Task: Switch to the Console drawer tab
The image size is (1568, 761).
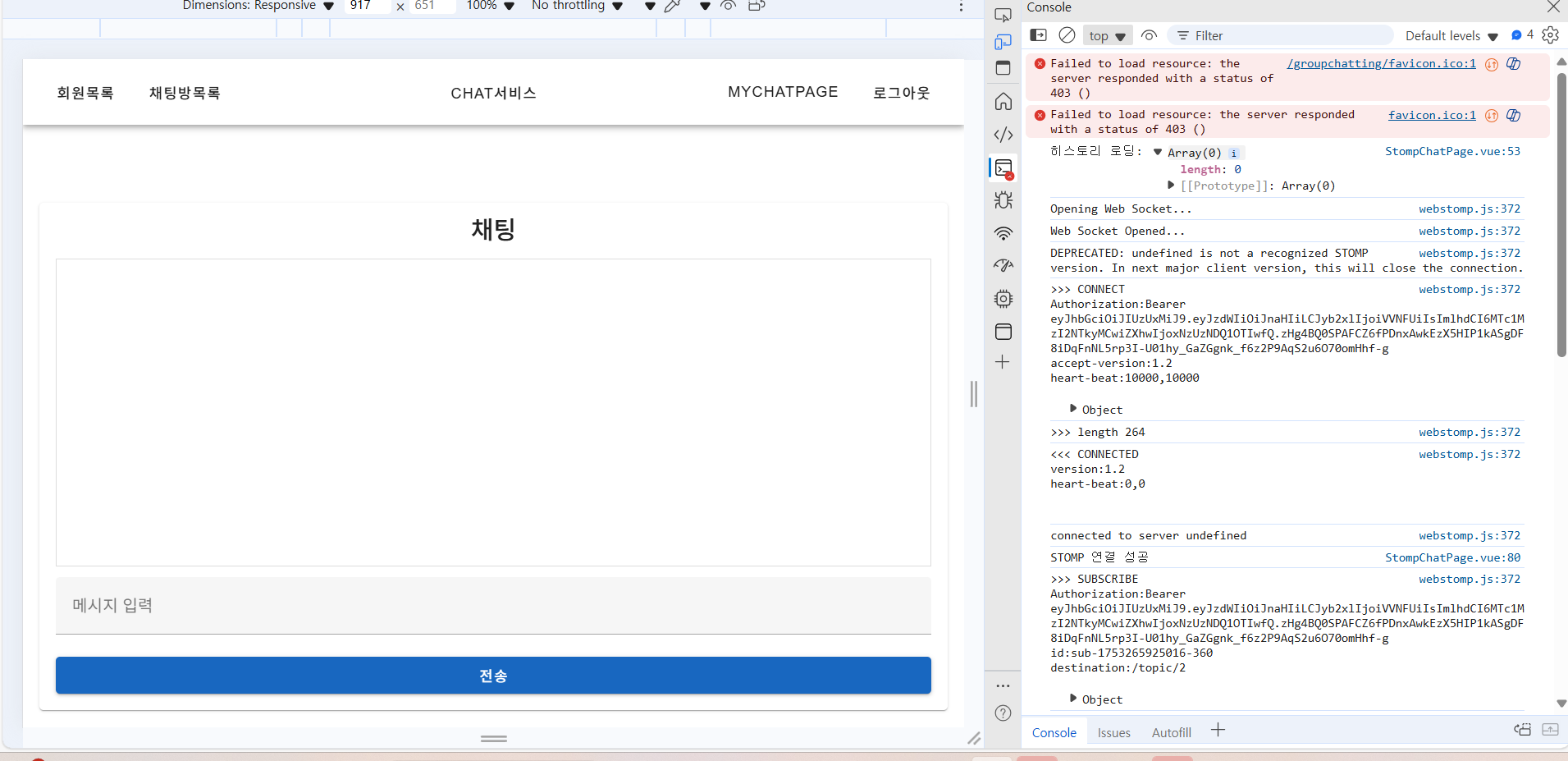Action: point(1054,732)
